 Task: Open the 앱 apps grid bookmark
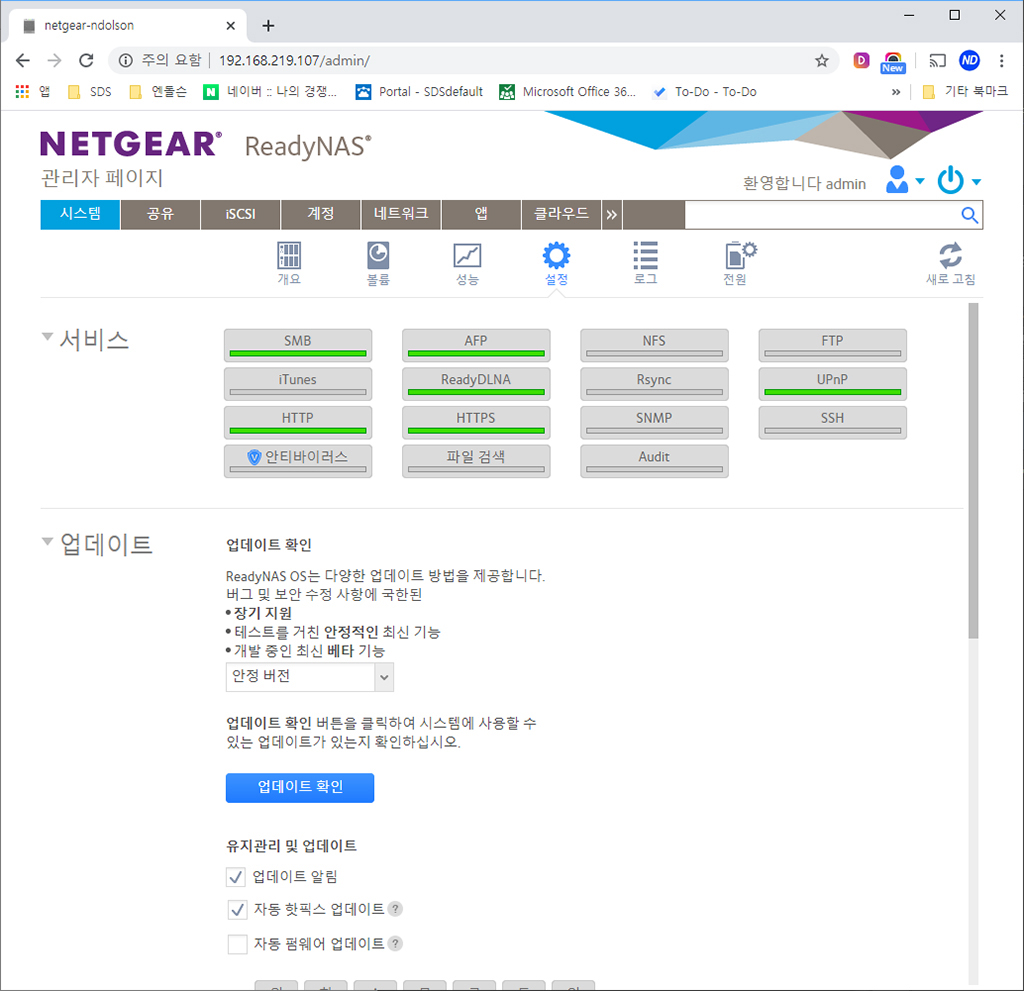click(33, 91)
